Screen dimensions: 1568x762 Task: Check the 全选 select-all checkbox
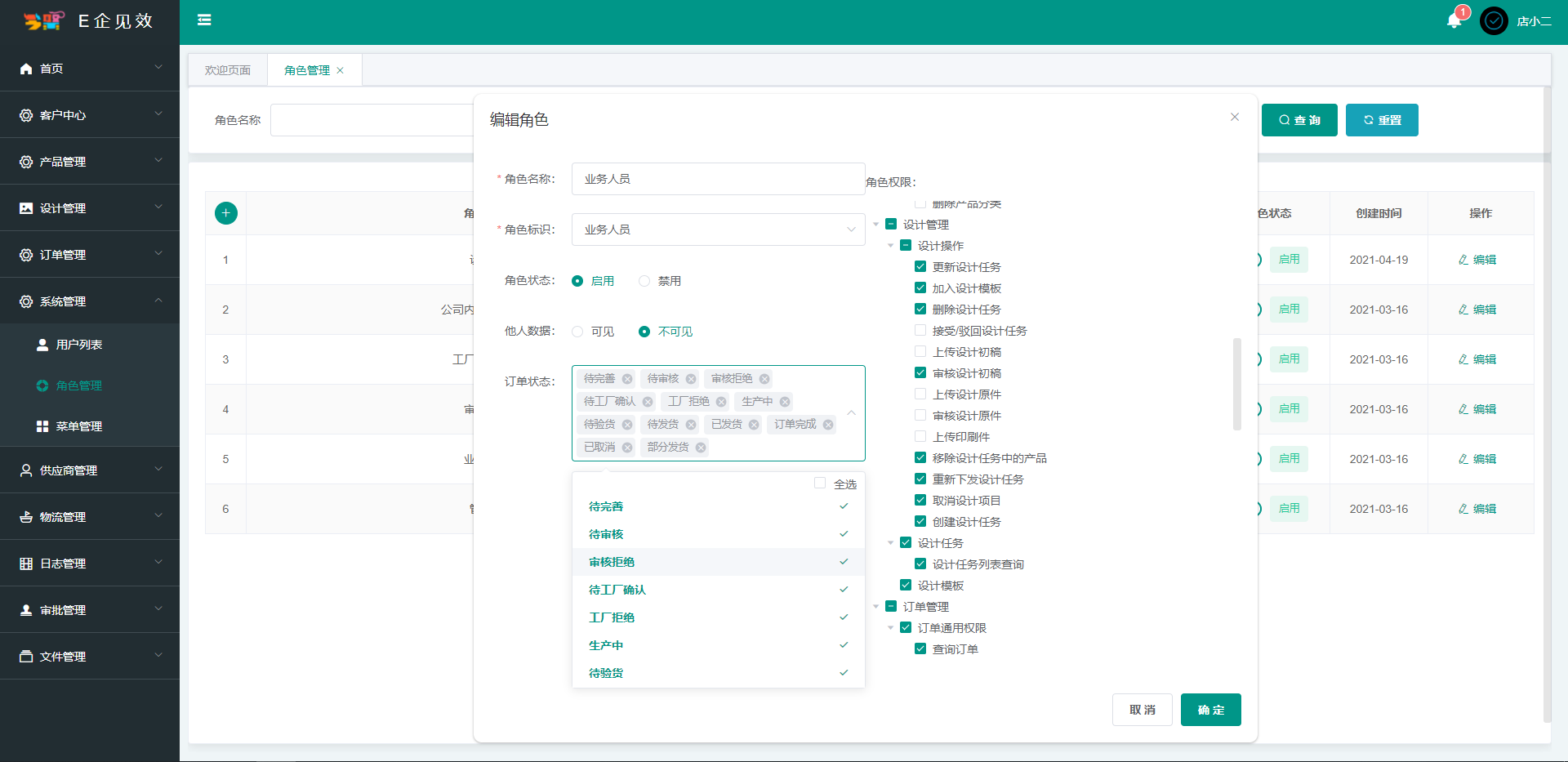pos(820,483)
